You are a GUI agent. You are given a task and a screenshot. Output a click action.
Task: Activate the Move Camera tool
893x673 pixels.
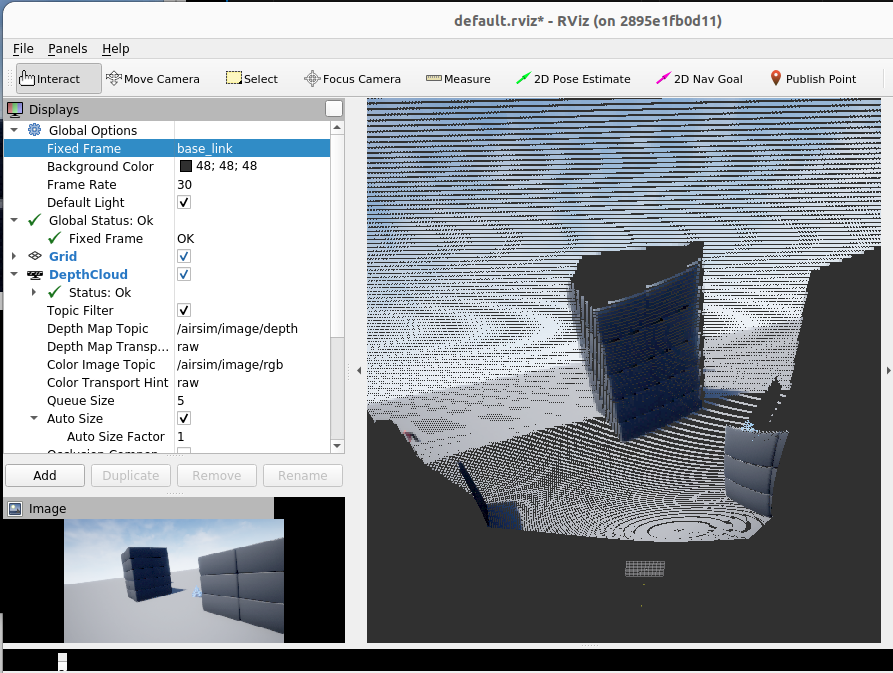(x=152, y=79)
